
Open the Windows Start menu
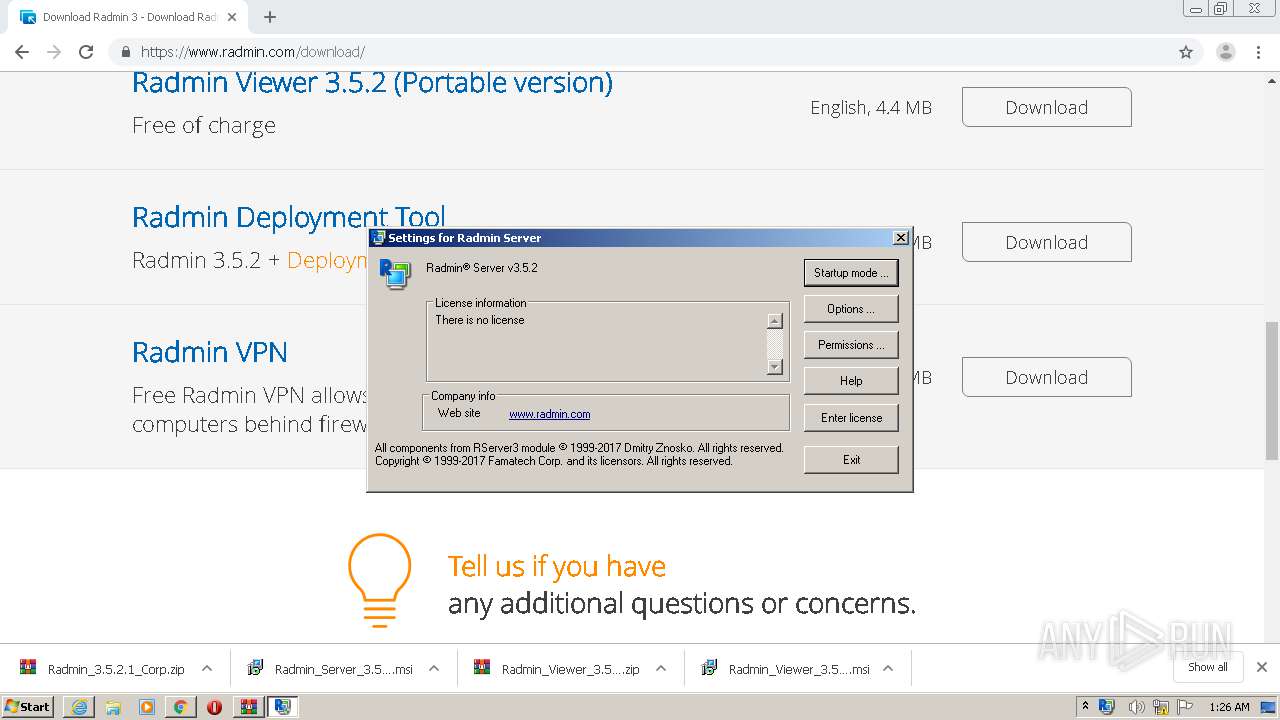point(28,706)
